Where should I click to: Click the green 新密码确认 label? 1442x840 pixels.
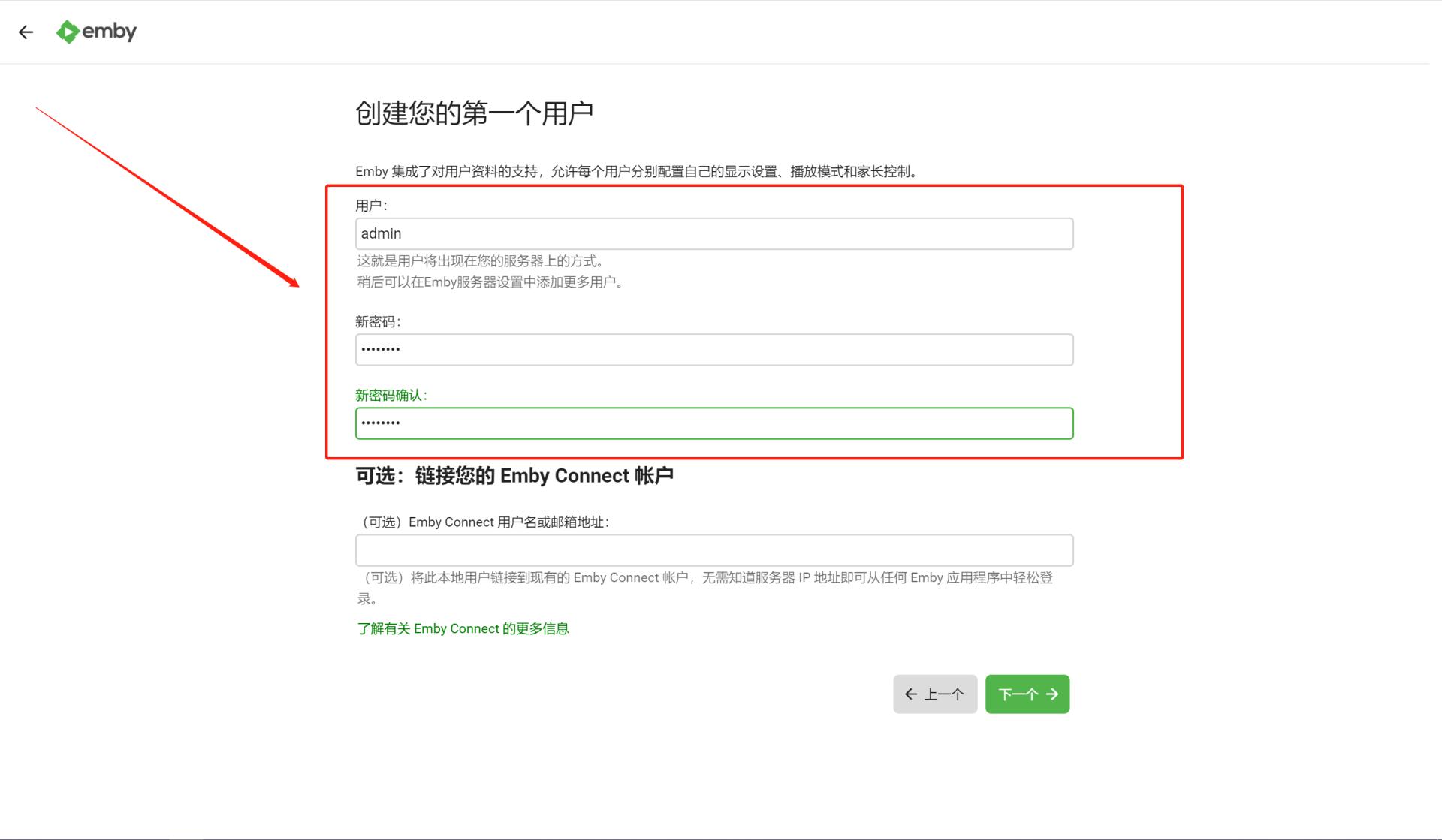tap(390, 394)
